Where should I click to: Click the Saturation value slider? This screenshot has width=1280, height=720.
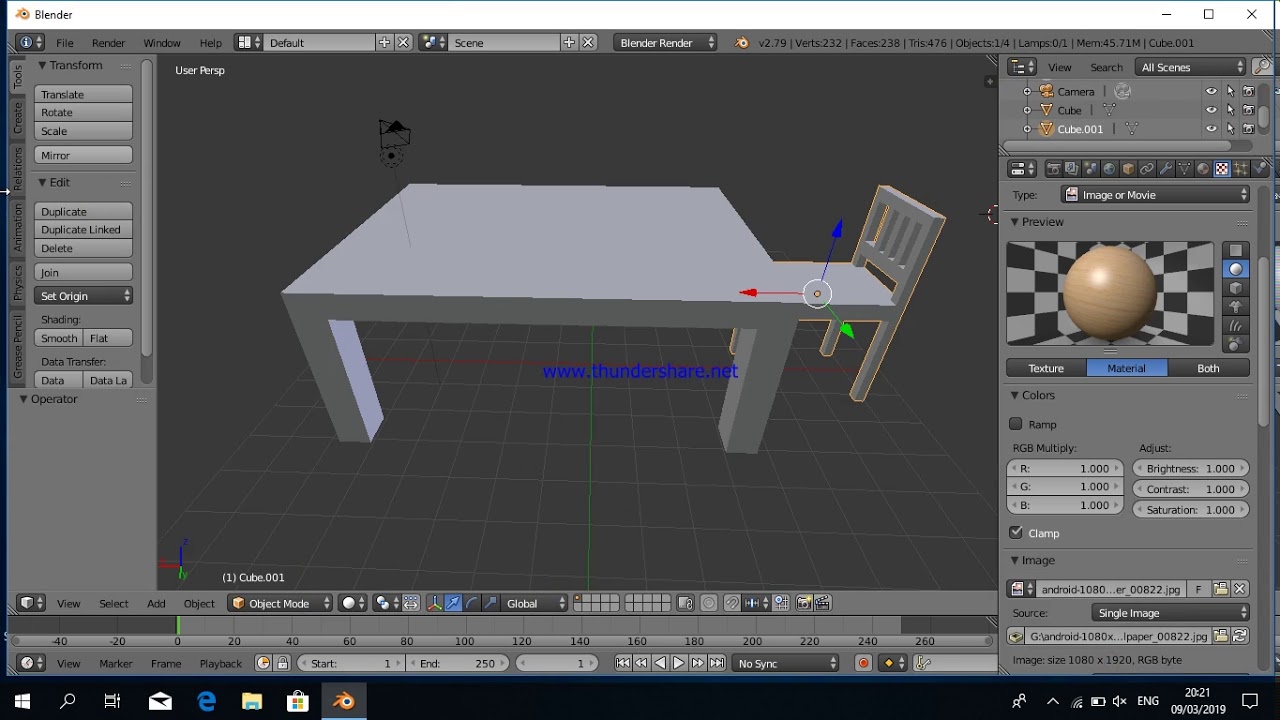1191,509
